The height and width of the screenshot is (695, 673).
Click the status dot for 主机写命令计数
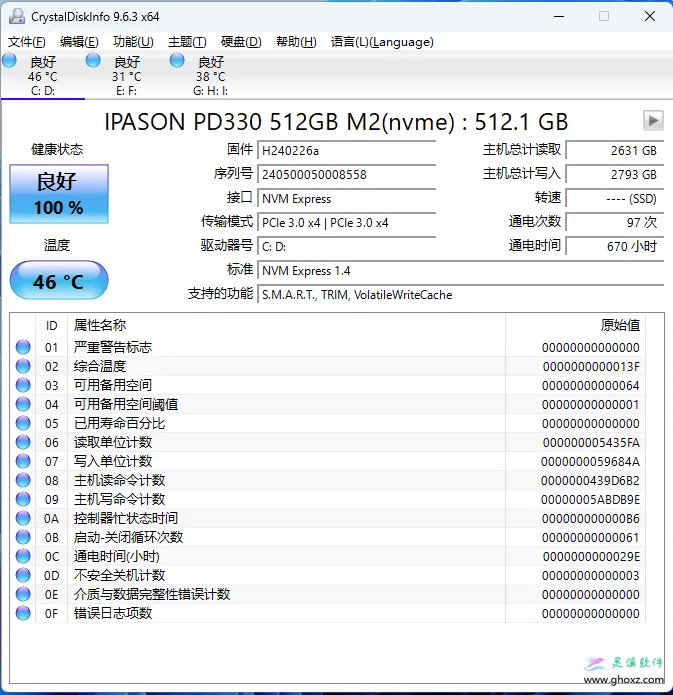pos(23,499)
